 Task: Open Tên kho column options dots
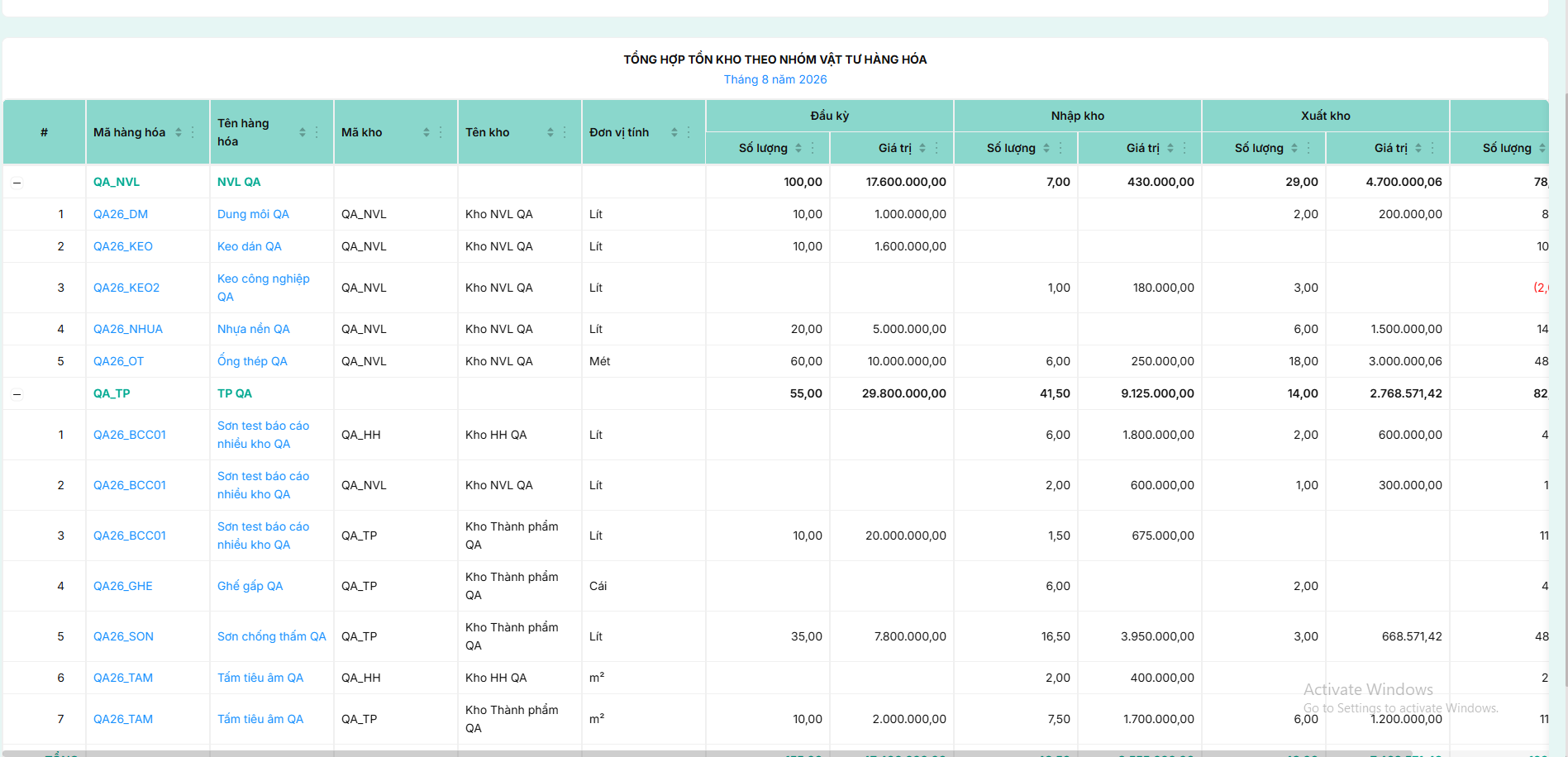point(565,132)
